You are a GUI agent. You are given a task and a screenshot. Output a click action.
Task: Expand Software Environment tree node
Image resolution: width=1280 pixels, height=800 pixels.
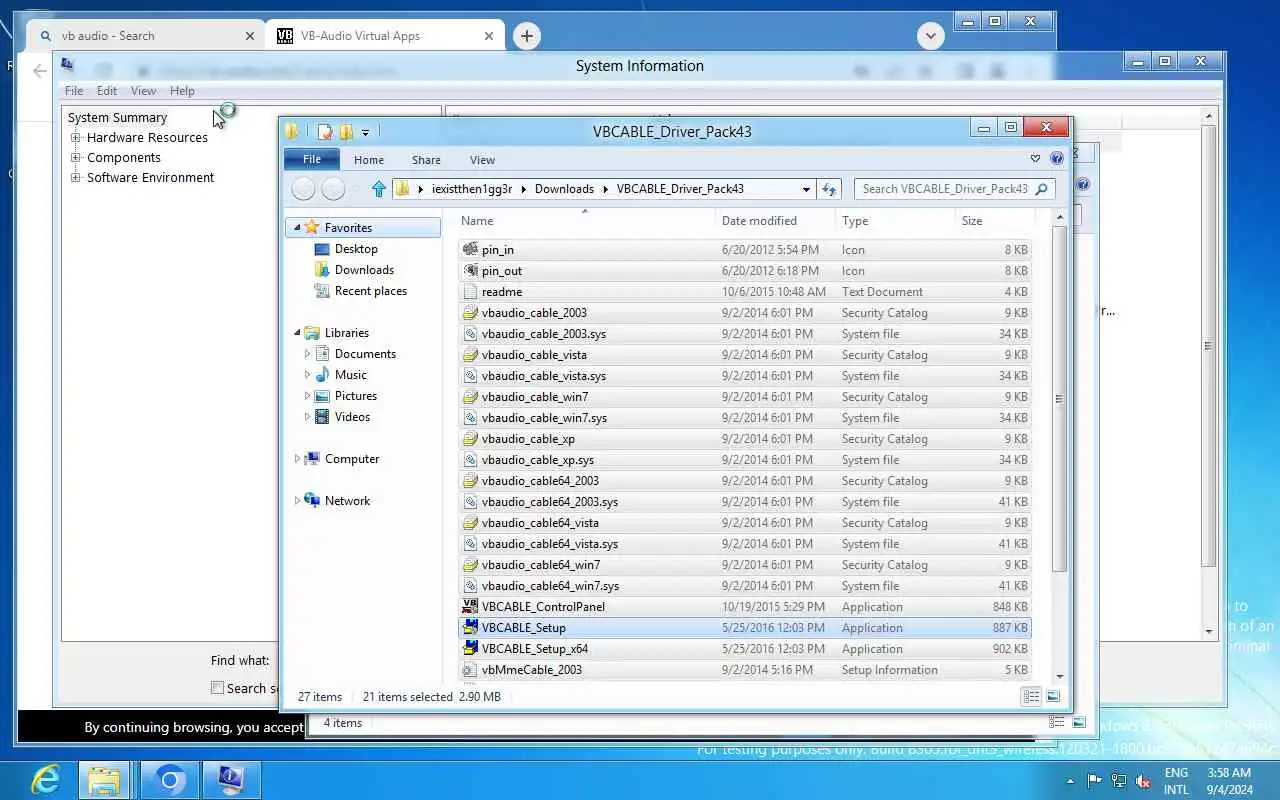pos(76,178)
